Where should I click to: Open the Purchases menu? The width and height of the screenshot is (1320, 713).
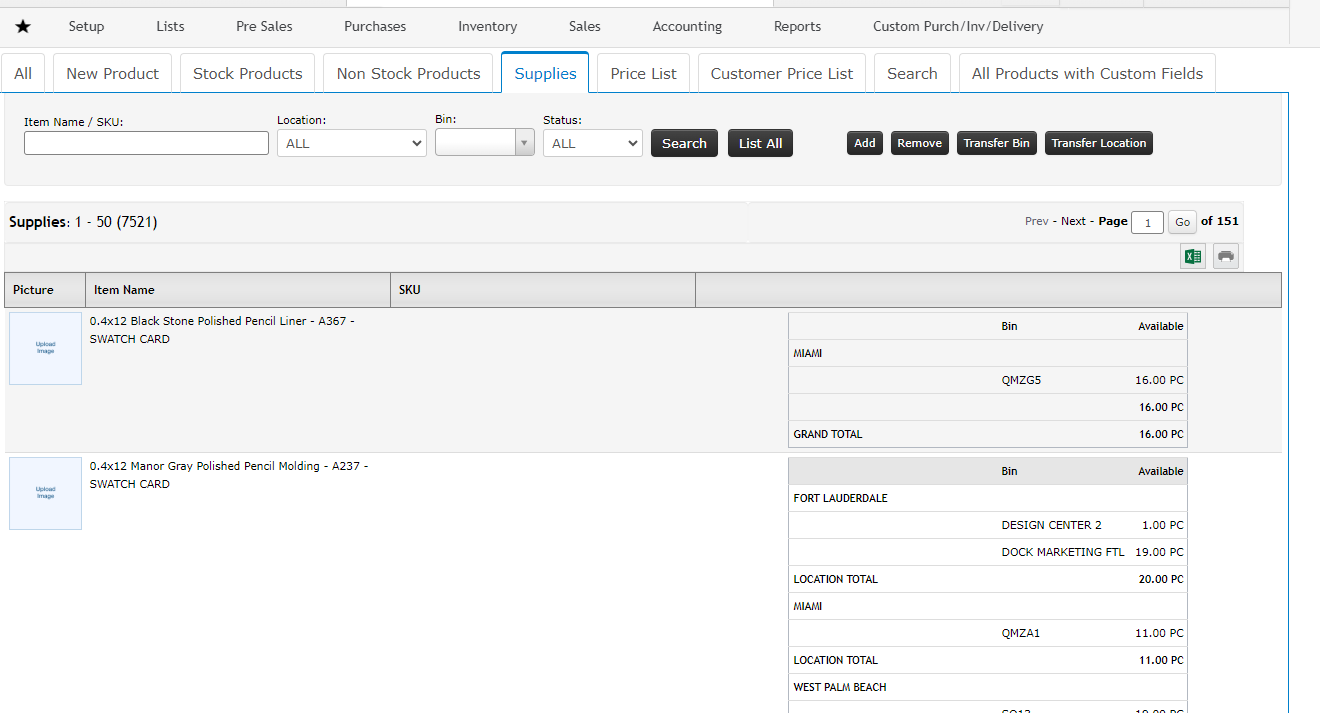[x=375, y=26]
